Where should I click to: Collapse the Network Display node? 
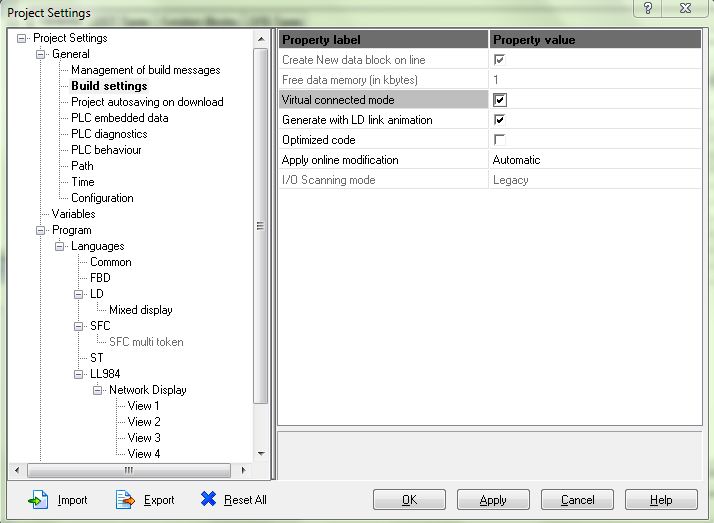(97, 391)
